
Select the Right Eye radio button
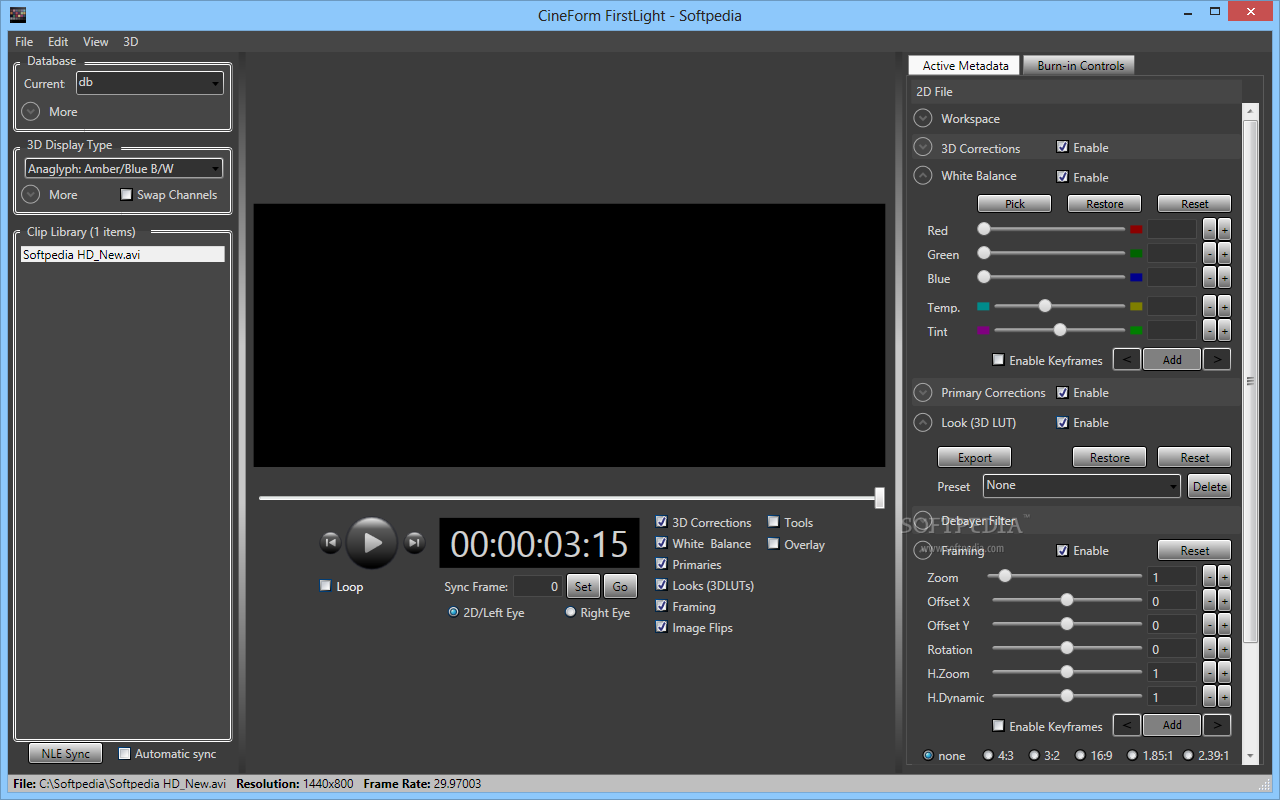click(x=571, y=612)
